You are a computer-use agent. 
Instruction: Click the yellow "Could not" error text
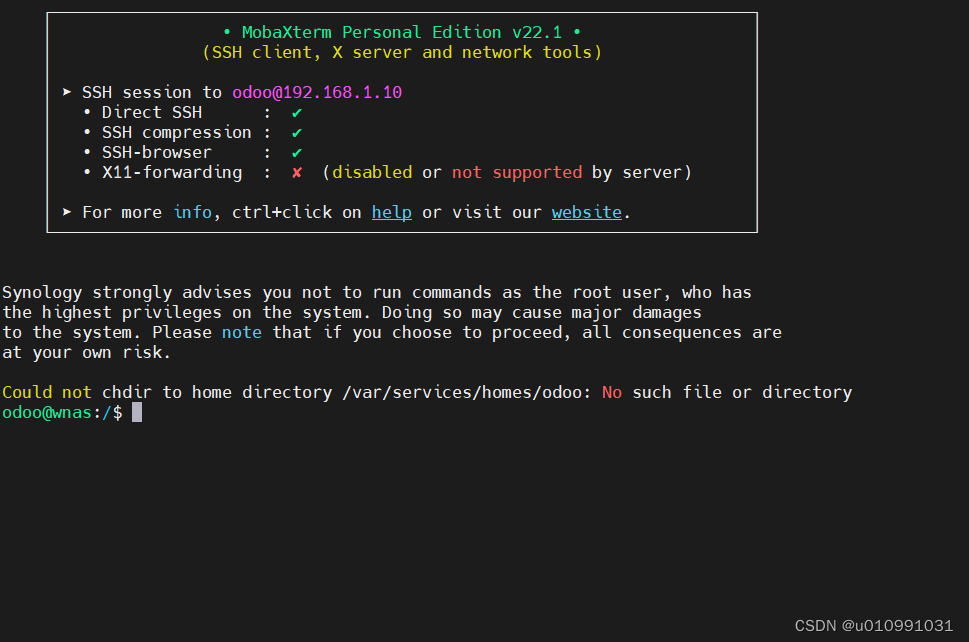pos(46,392)
